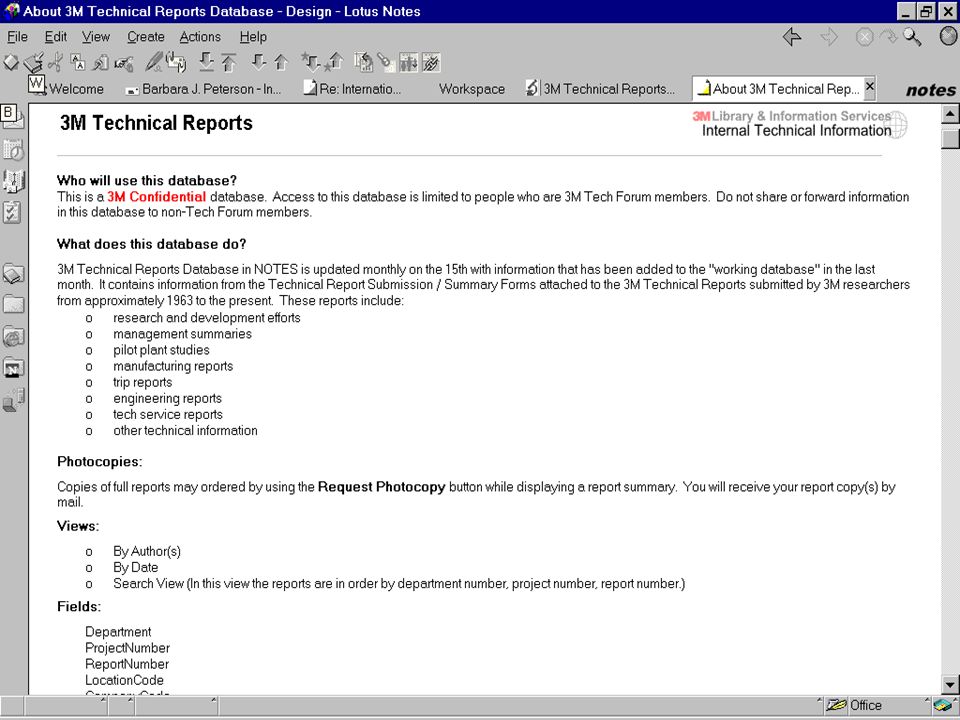The width and height of the screenshot is (960, 720).
Task: Open the To Do checklist bookmark
Action: point(12,212)
